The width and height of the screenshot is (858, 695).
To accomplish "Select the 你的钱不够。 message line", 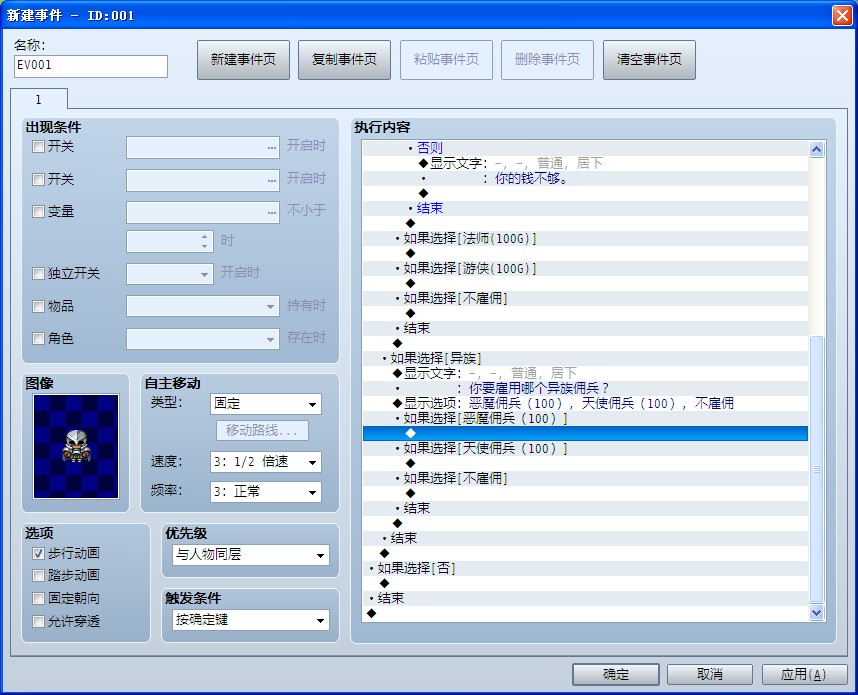I will coord(585,178).
